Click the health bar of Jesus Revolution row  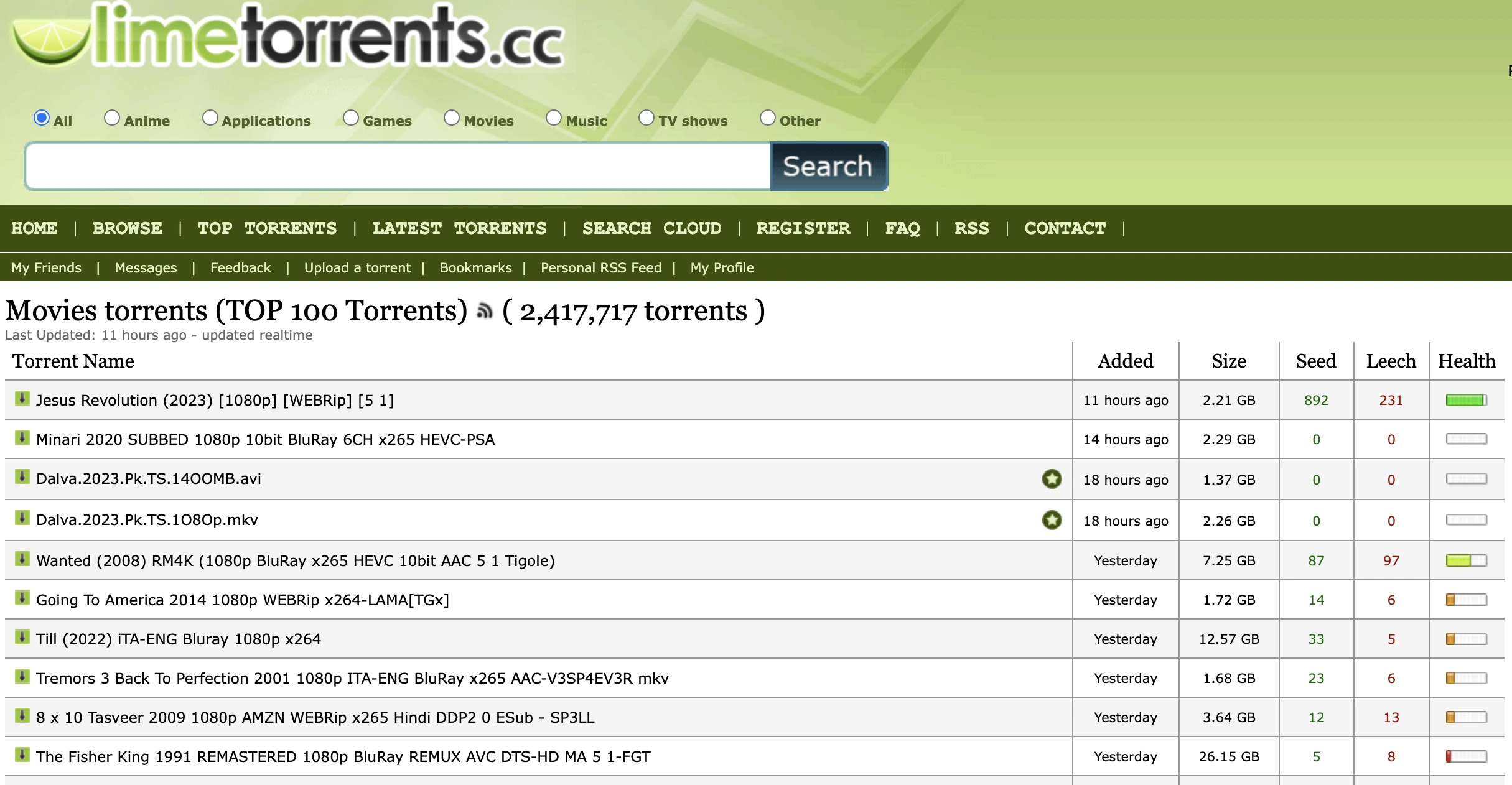pyautogui.click(x=1467, y=401)
